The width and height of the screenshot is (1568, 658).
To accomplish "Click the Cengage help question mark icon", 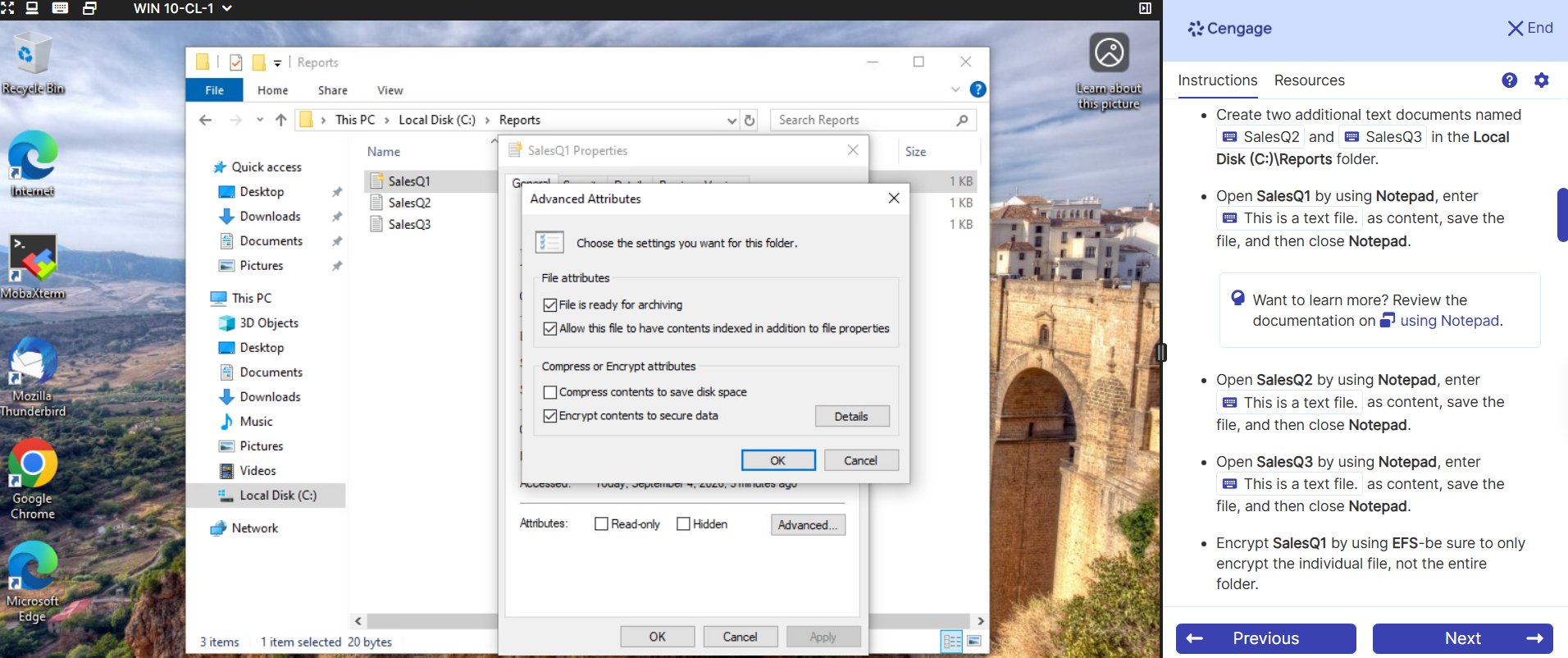I will click(x=1509, y=80).
